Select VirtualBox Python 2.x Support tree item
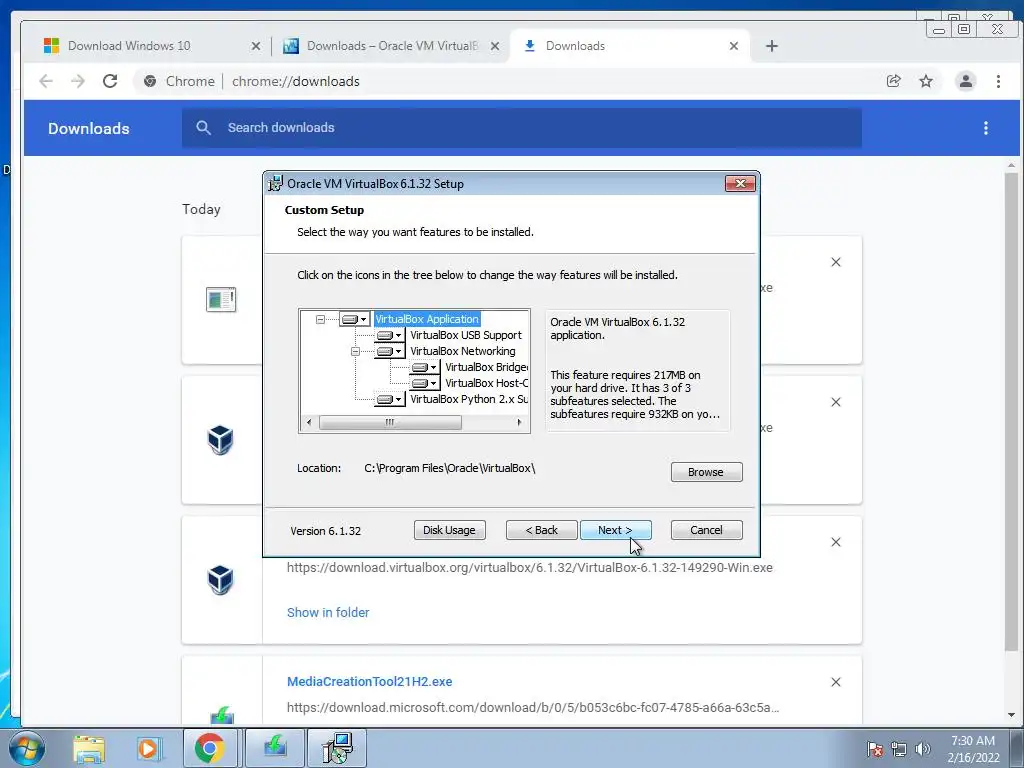 [469, 399]
